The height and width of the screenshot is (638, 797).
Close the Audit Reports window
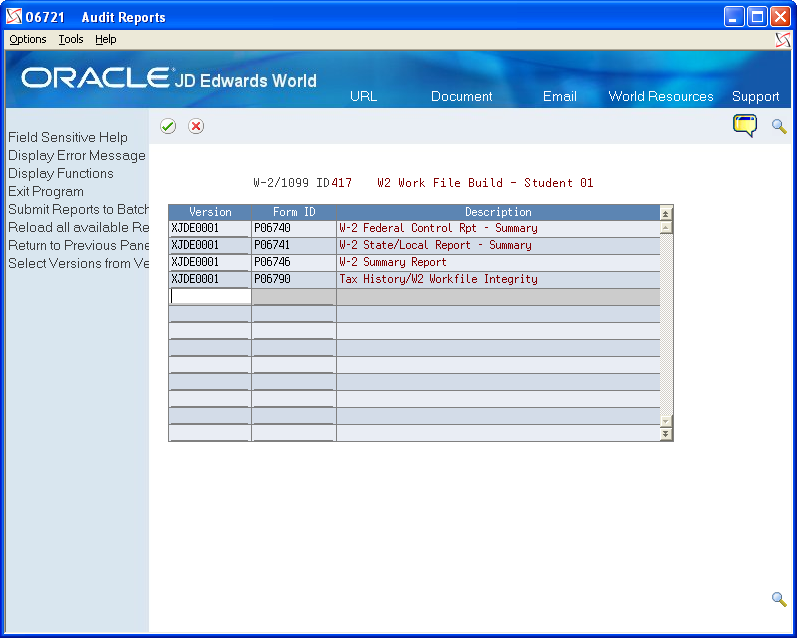pyautogui.click(x=780, y=17)
